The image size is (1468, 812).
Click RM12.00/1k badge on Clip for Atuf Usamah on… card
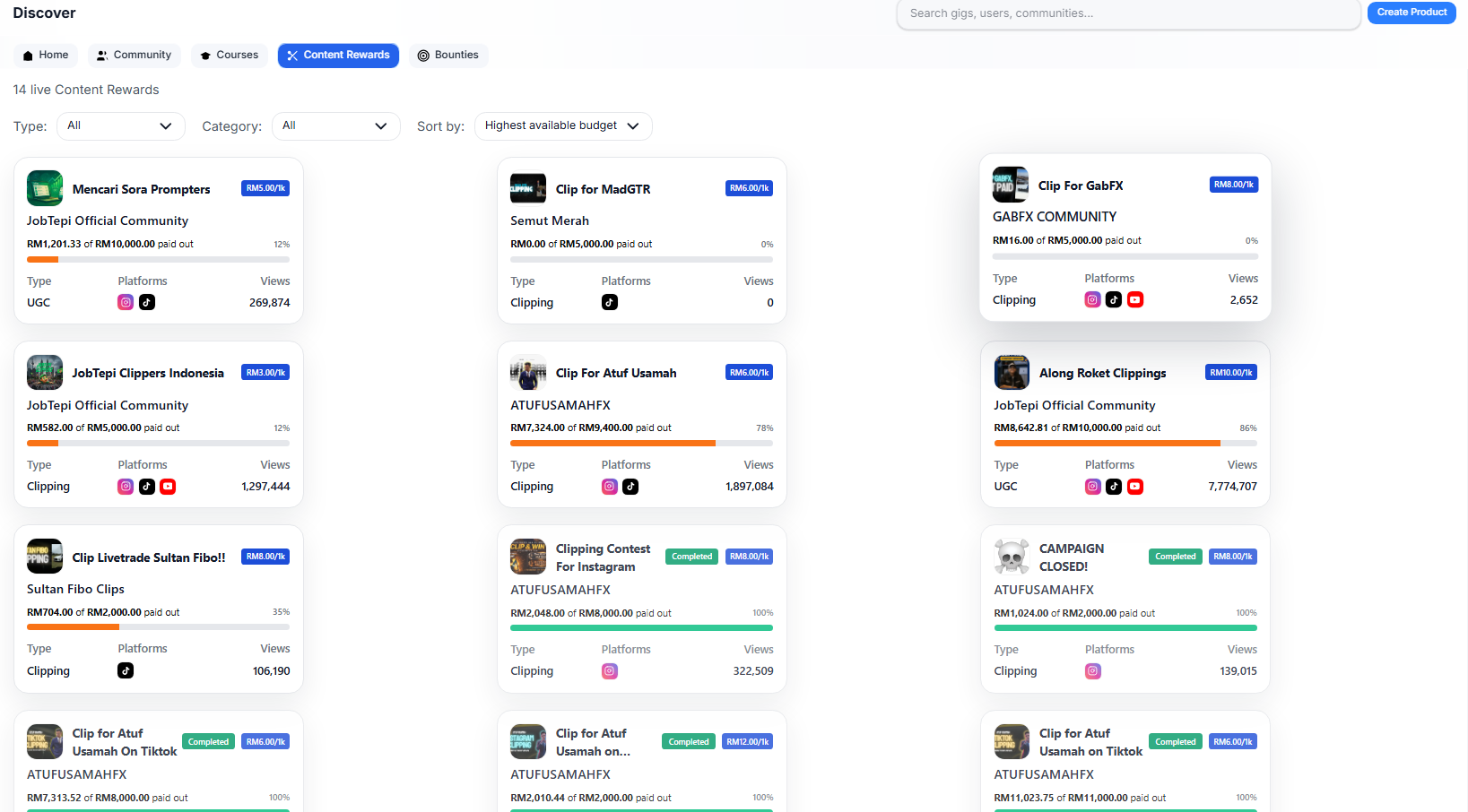[748, 742]
